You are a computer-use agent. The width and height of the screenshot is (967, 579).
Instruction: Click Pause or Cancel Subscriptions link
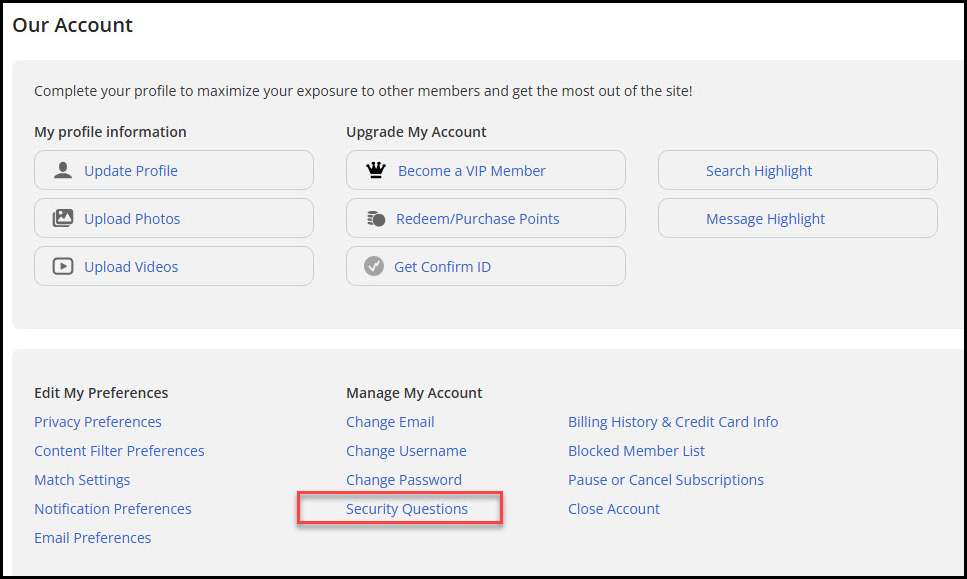[x=665, y=480]
